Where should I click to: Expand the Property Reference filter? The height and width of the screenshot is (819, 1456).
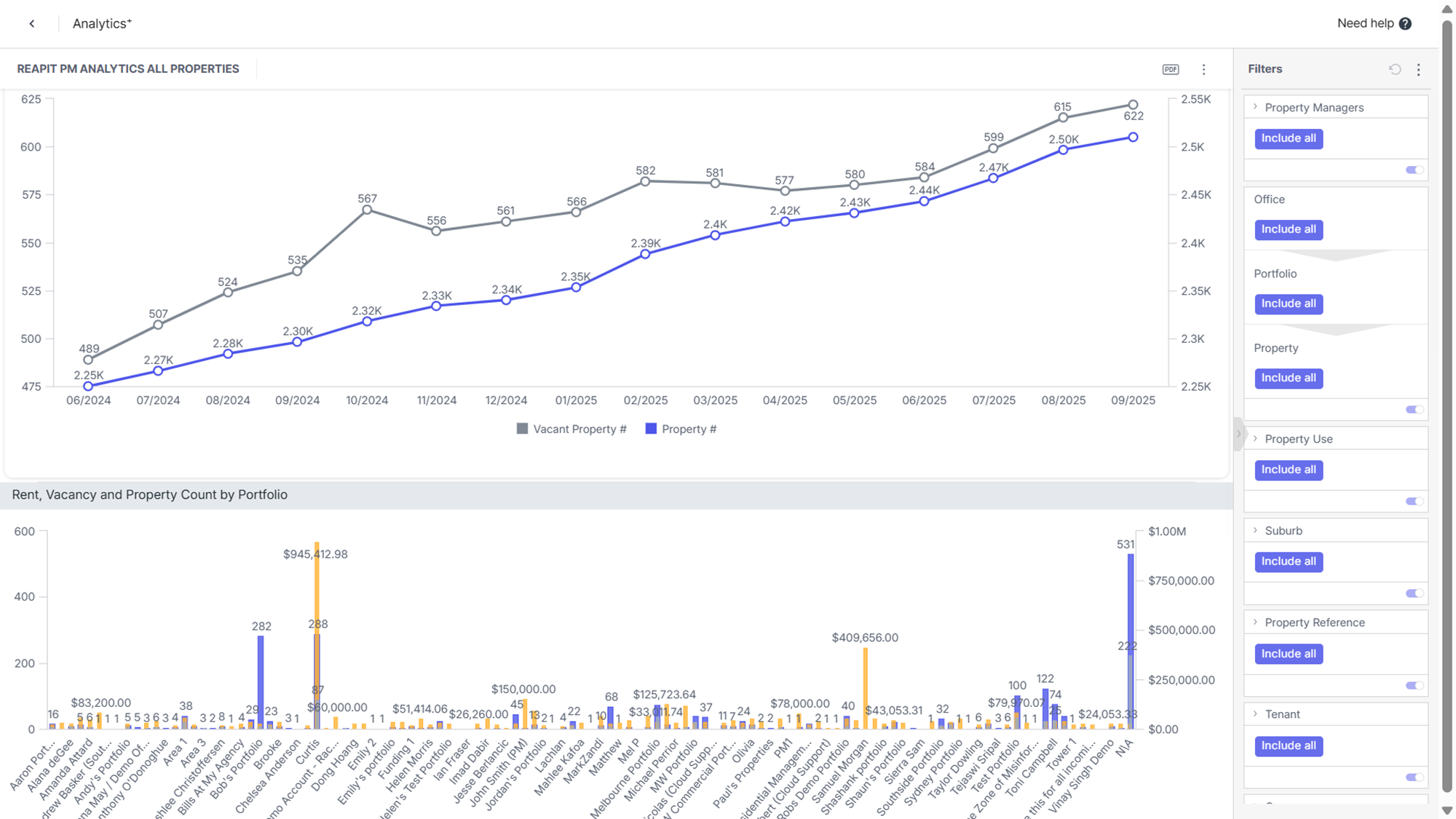[1255, 622]
